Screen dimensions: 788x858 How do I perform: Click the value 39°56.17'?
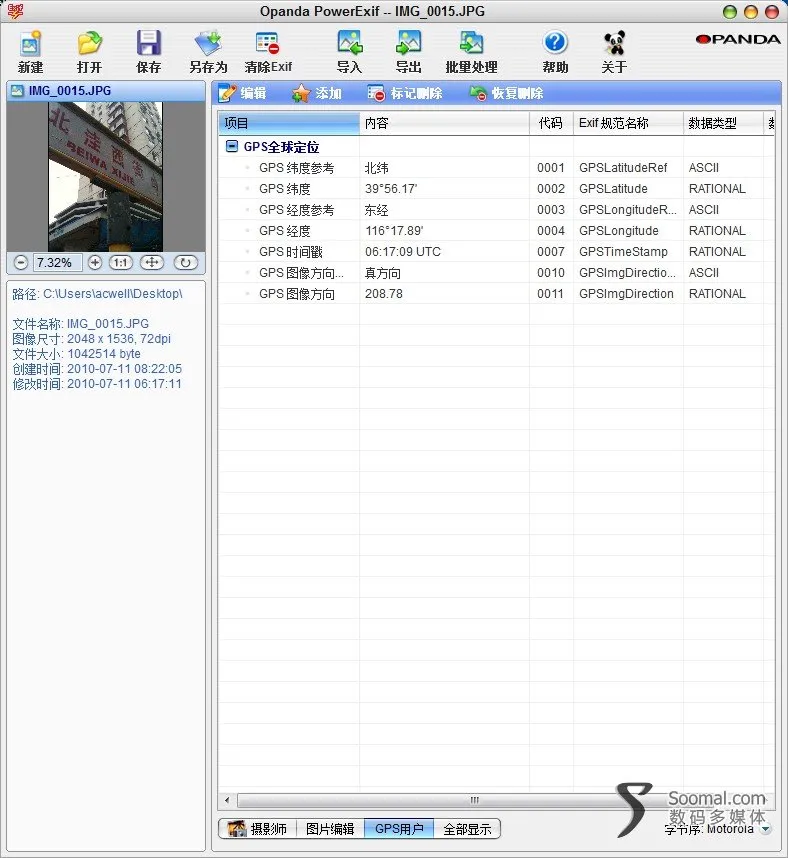click(391, 189)
